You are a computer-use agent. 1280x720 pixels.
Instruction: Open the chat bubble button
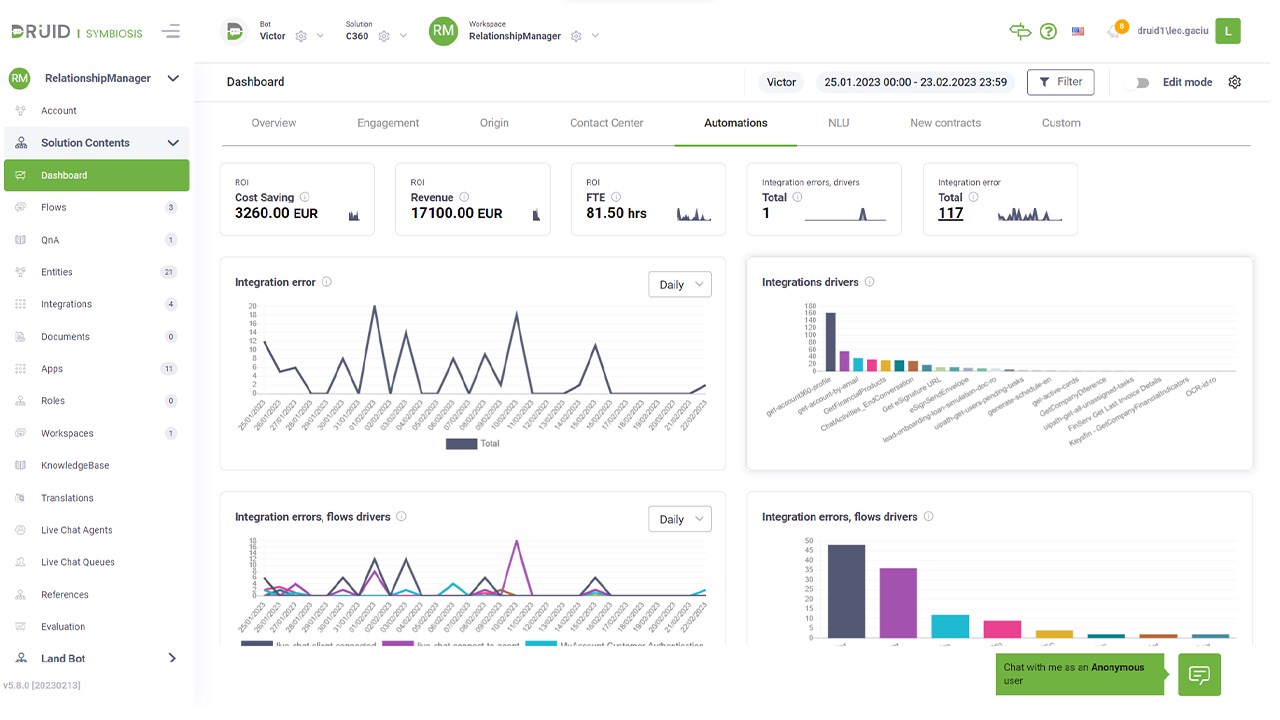point(1199,675)
